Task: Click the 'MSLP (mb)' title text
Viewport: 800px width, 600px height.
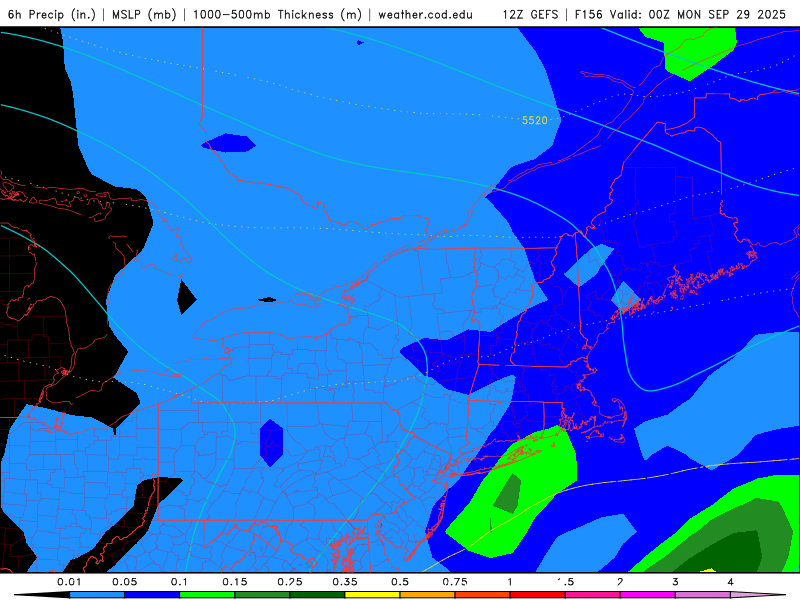Action: 144,14
